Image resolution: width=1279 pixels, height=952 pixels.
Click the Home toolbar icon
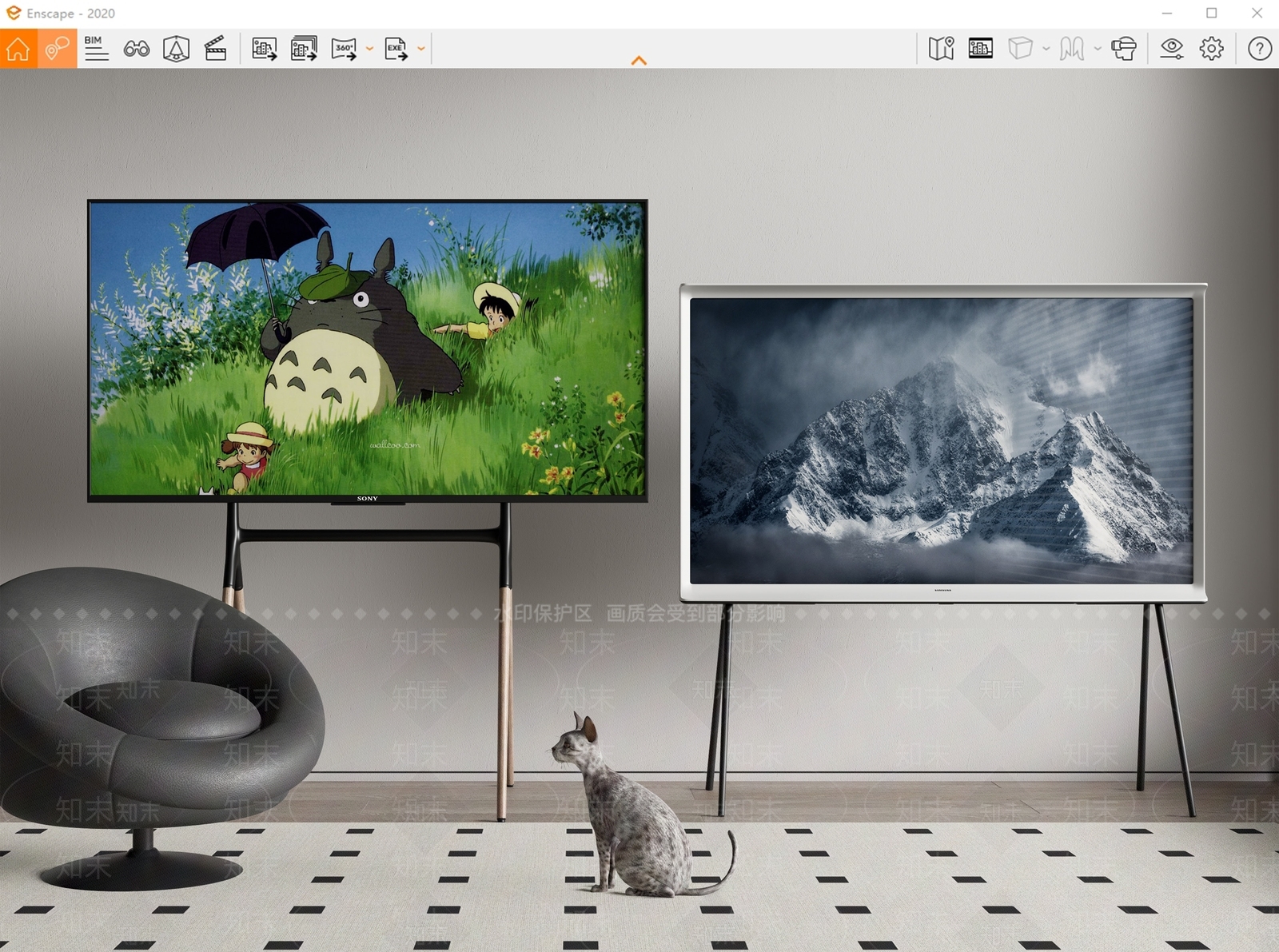pyautogui.click(x=18, y=49)
